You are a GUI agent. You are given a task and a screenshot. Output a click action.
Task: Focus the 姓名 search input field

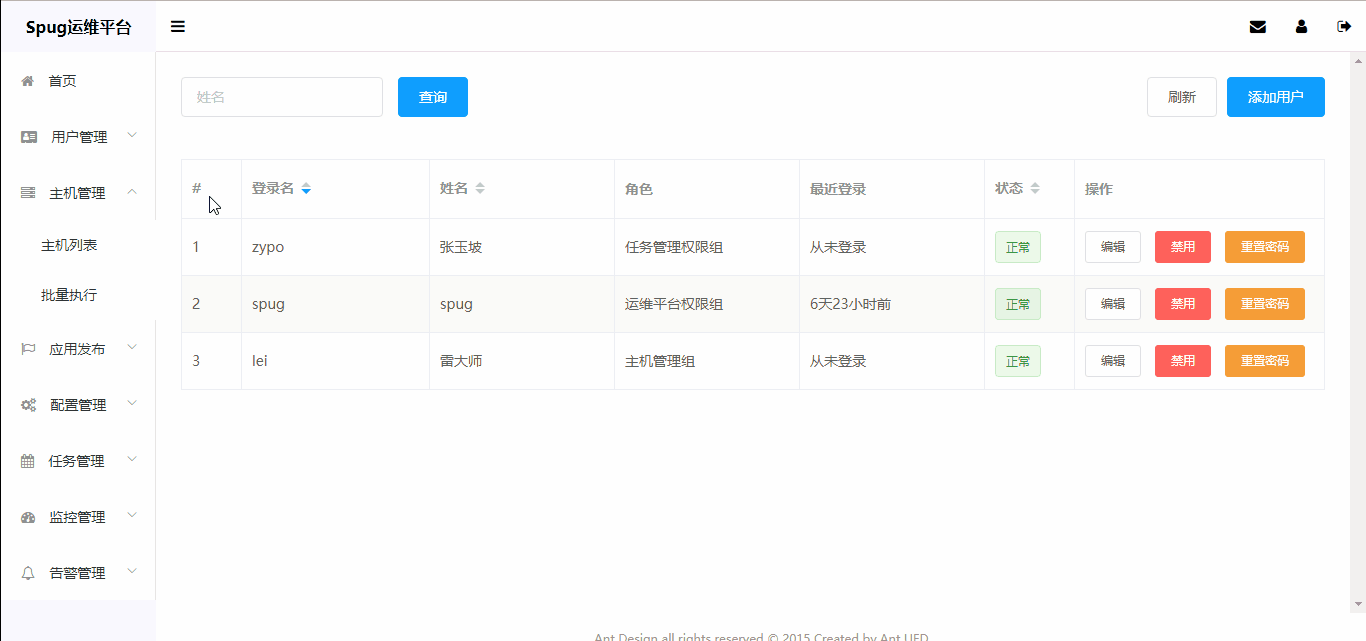282,97
